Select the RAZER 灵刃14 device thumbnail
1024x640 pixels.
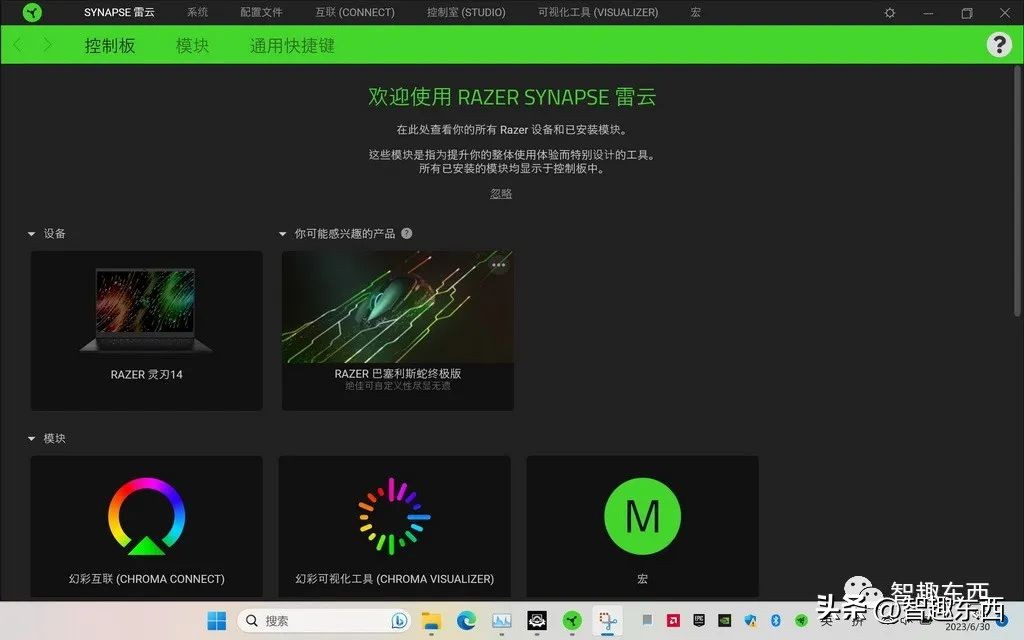[146, 310]
